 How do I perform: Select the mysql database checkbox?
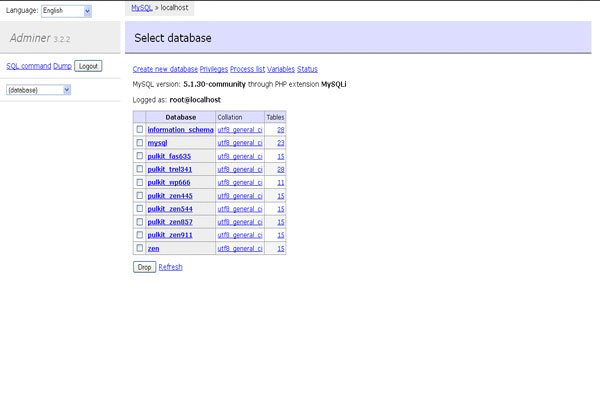coord(139,143)
